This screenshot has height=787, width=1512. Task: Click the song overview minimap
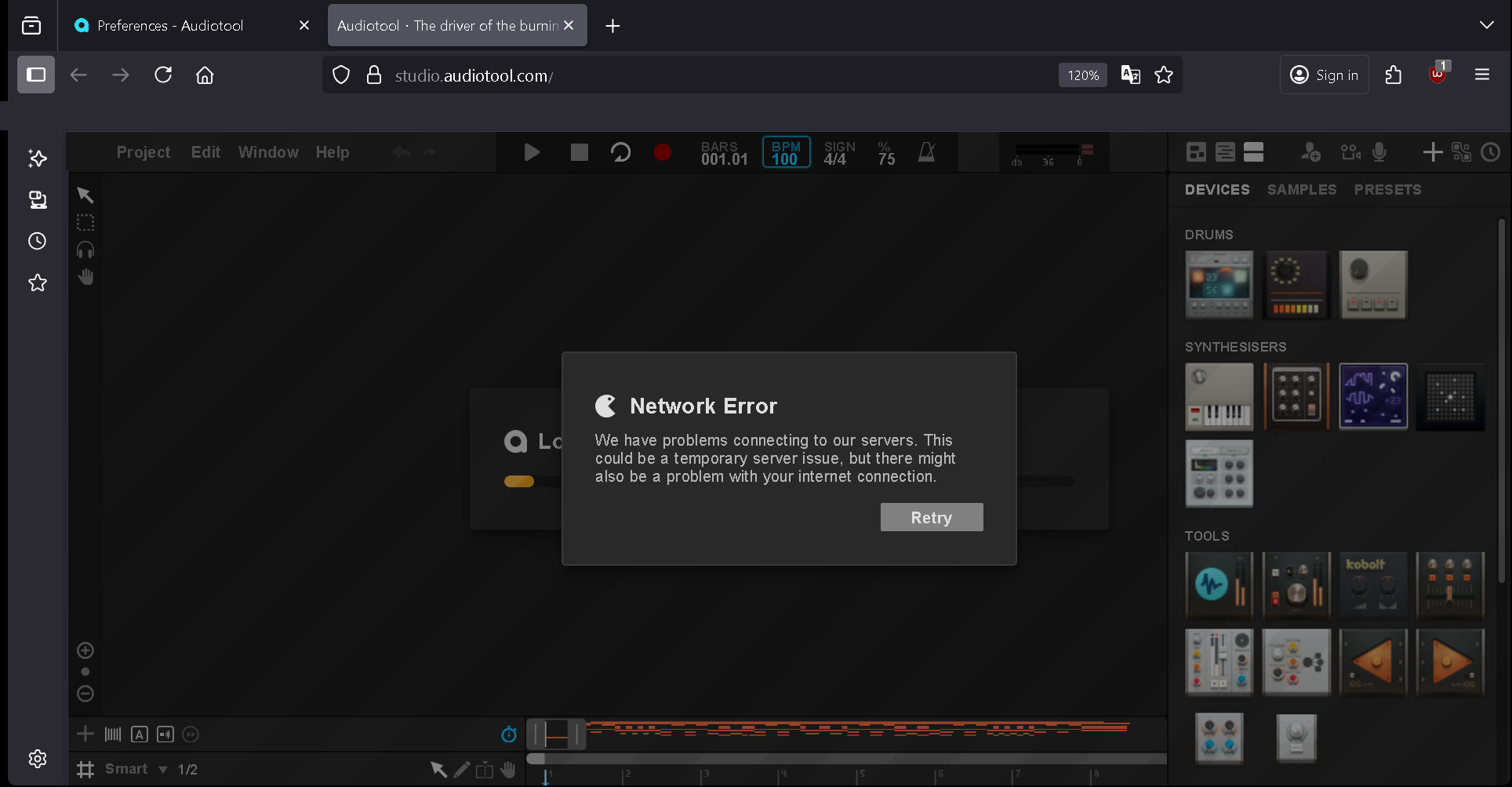[x=846, y=734]
